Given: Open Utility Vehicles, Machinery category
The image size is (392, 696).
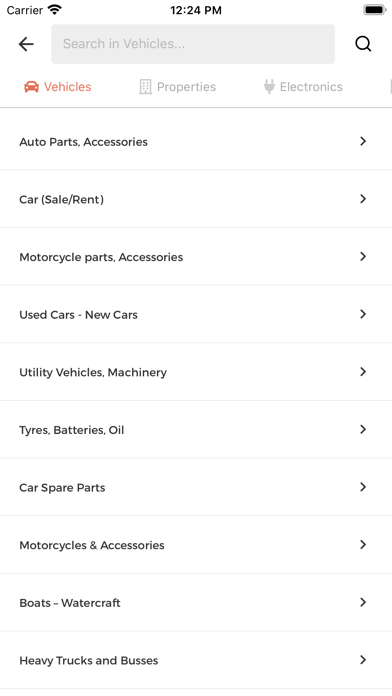Looking at the screenshot, I should (196, 372).
